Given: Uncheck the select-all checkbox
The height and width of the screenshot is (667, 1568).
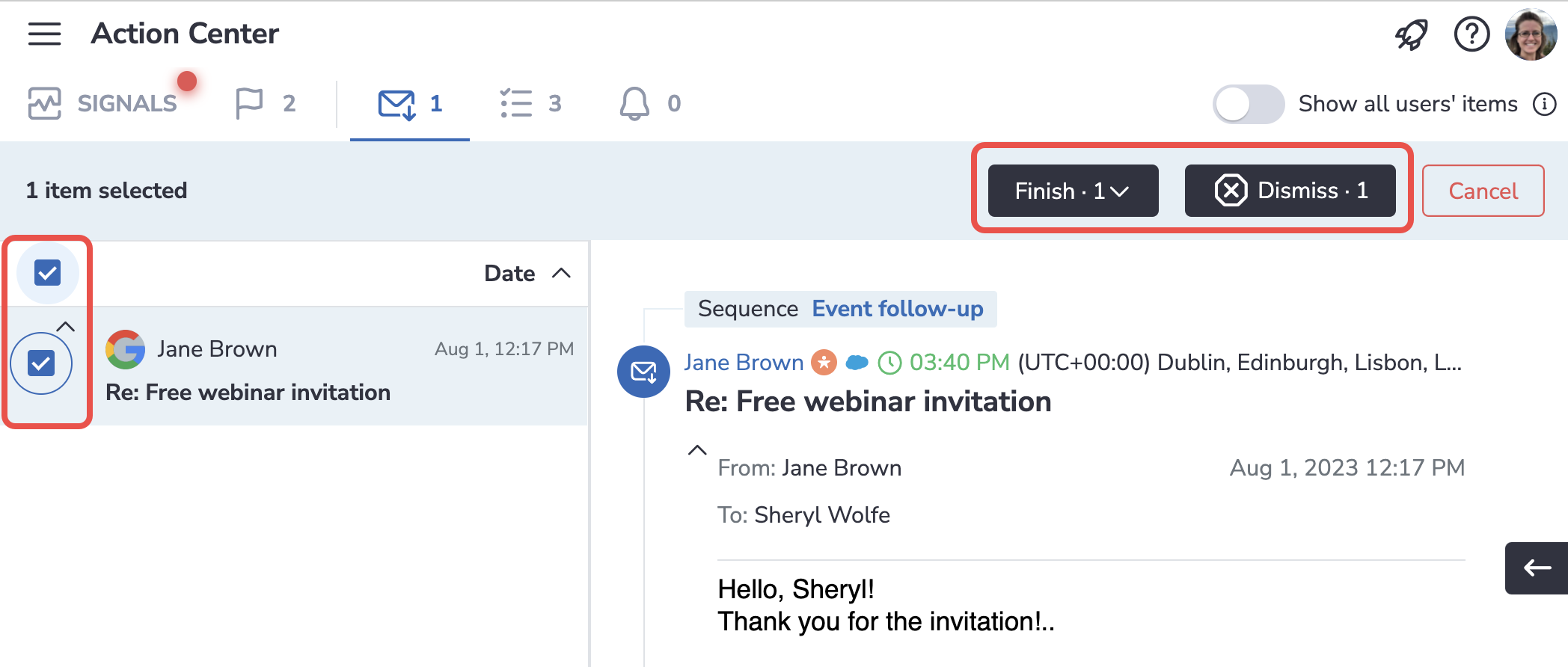Looking at the screenshot, I should pos(48,273).
